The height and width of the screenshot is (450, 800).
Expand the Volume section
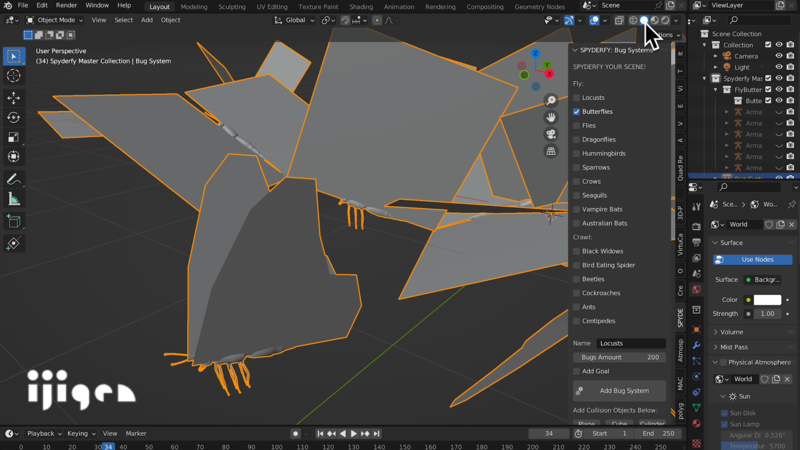[715, 332]
